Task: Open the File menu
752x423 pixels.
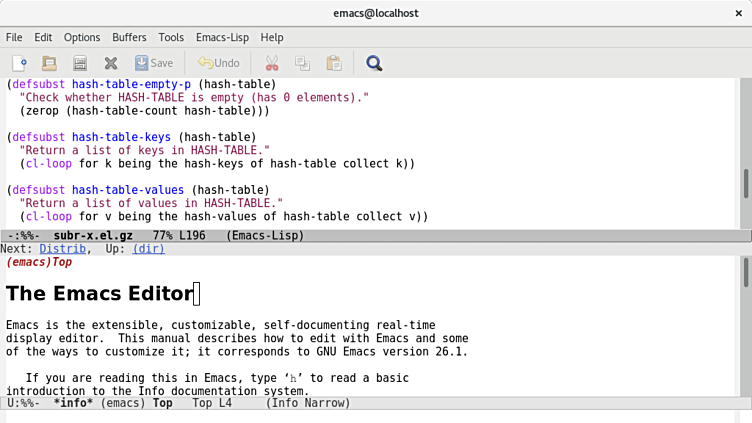Action: point(14,37)
